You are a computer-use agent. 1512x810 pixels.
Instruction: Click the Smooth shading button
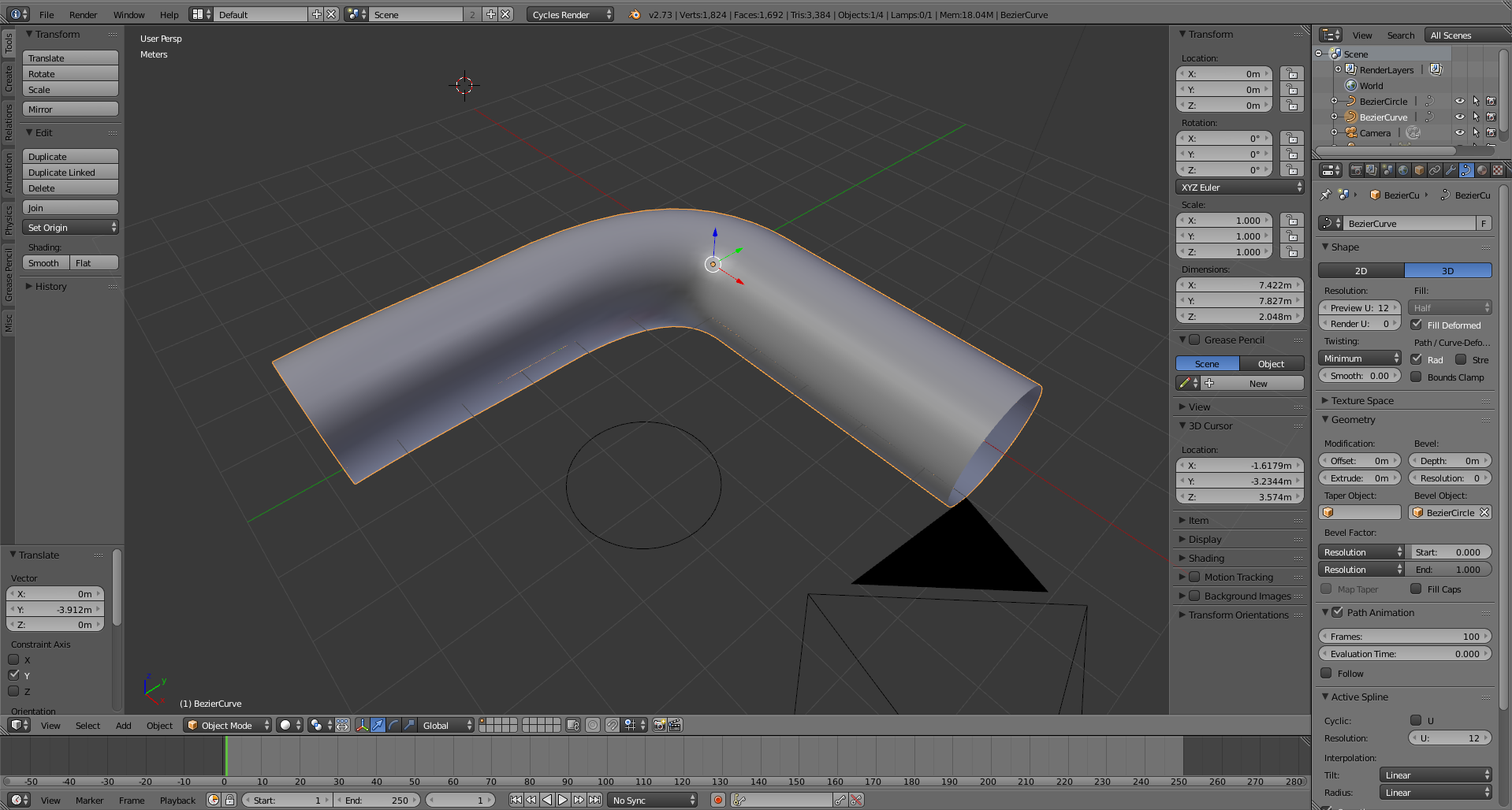click(46, 262)
